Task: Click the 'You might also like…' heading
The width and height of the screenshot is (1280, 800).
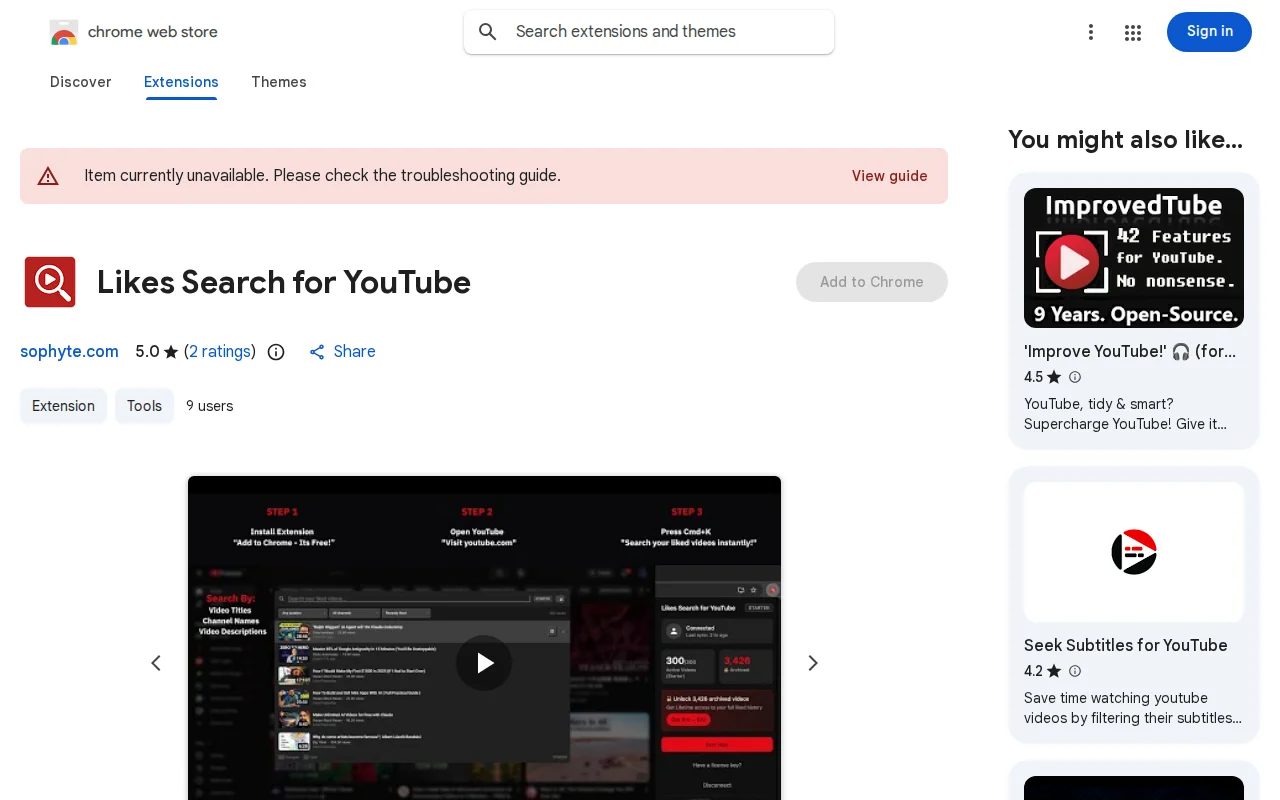Action: [x=1125, y=140]
